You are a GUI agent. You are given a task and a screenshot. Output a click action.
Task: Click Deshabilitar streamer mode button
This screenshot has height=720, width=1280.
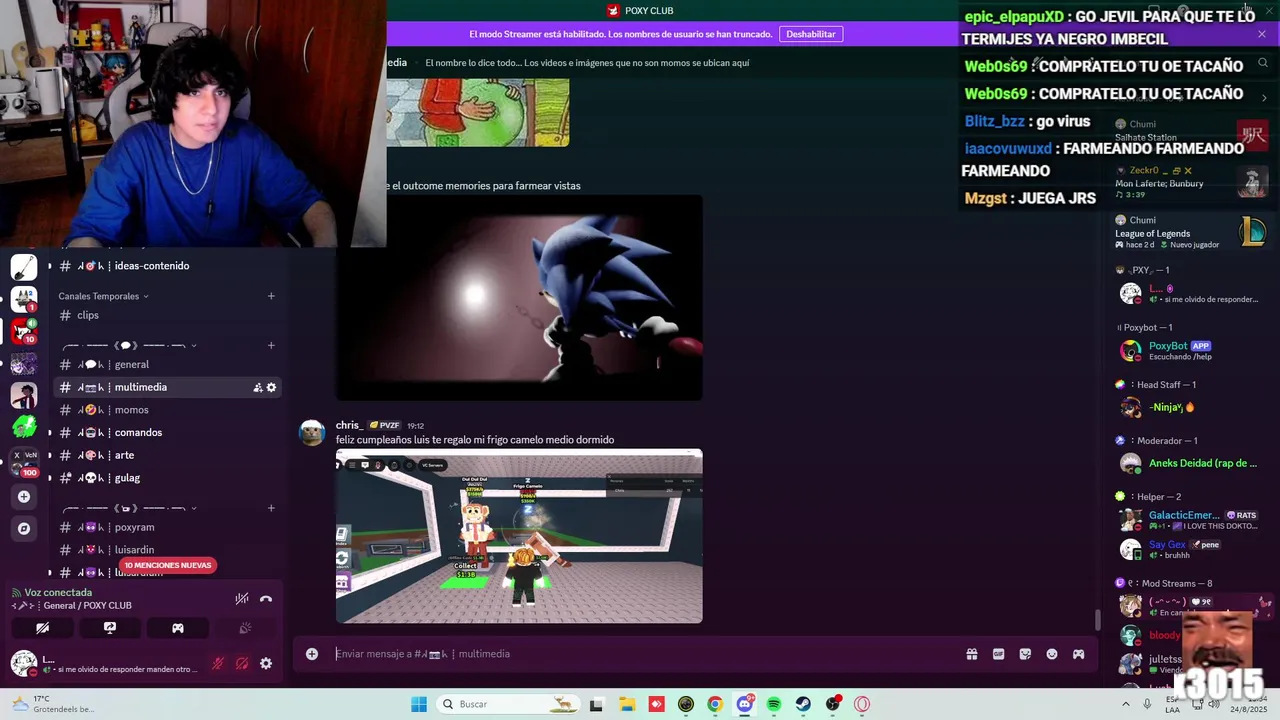(x=811, y=34)
